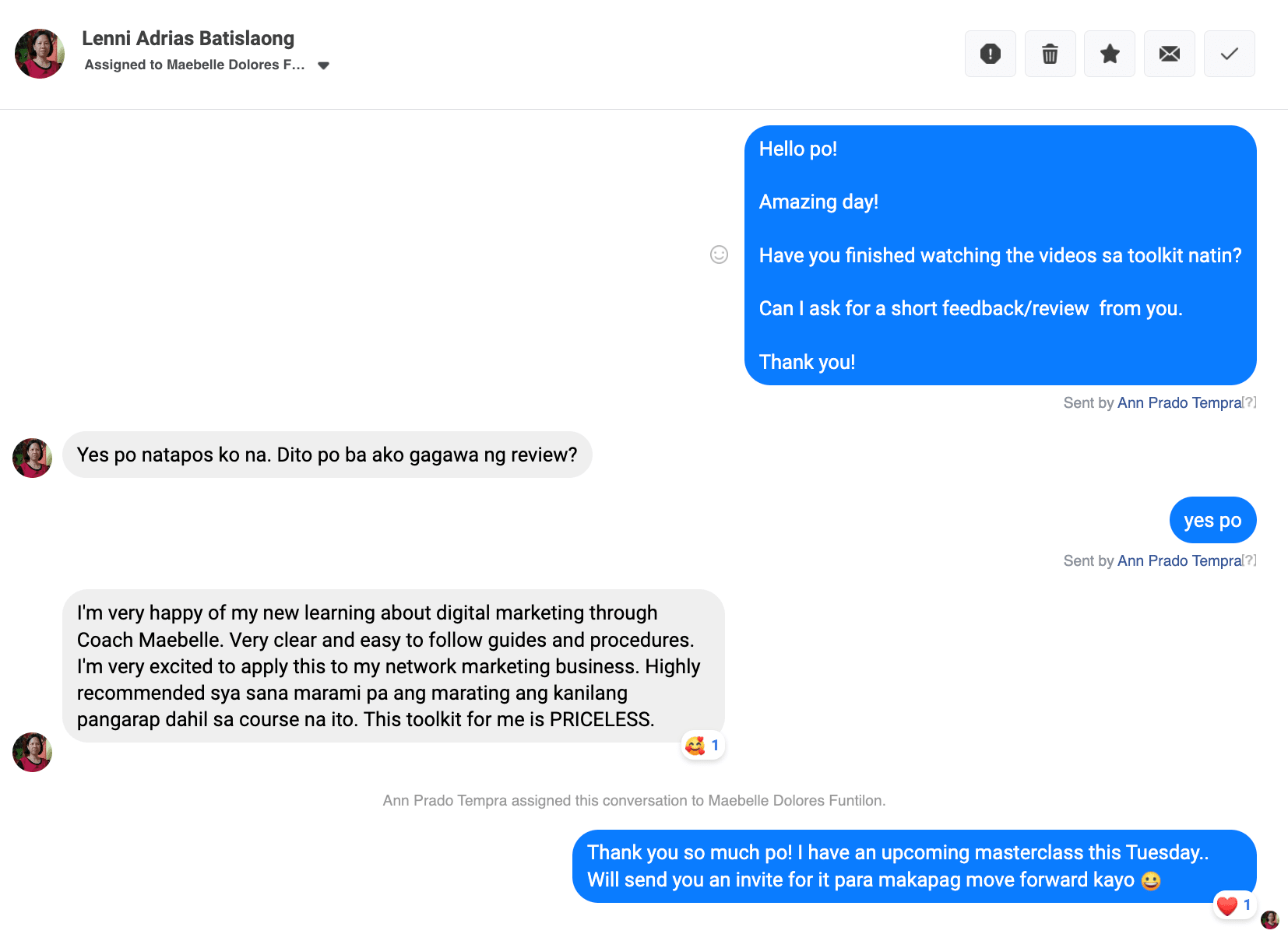The image size is (1288, 934).
Task: Select the 'yes po' message bubble
Action: tap(1212, 520)
